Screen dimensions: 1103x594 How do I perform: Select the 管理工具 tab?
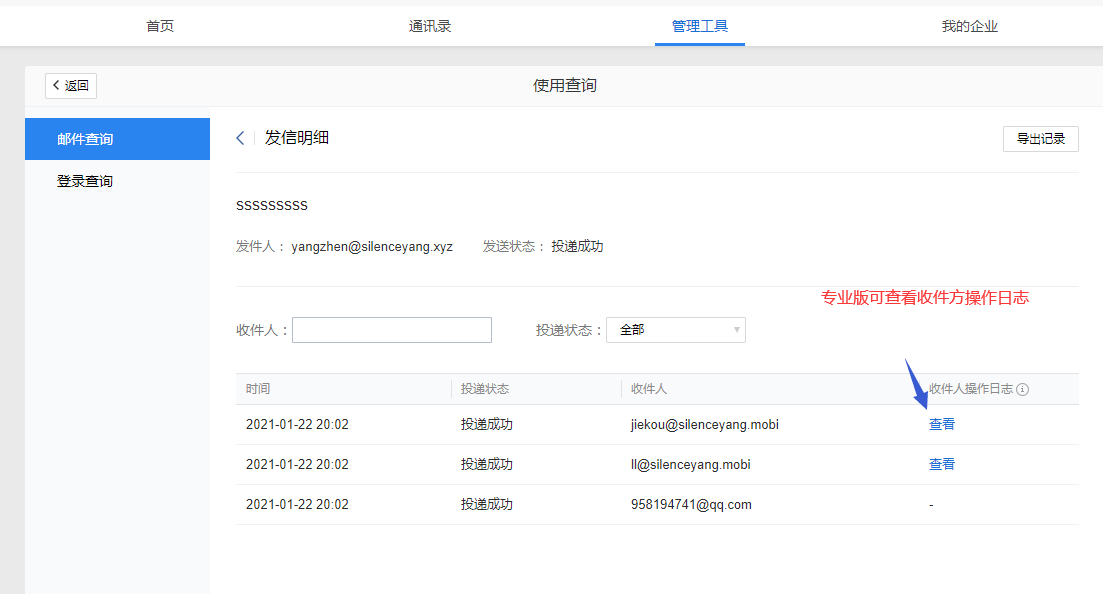point(699,26)
